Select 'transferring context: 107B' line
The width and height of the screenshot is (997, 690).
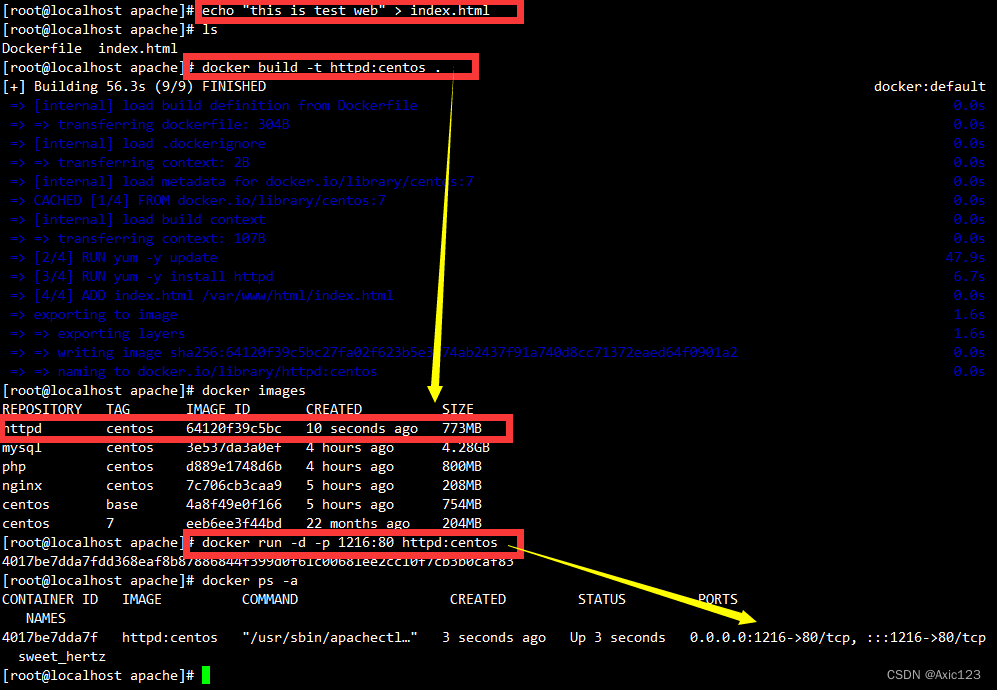tap(162, 238)
